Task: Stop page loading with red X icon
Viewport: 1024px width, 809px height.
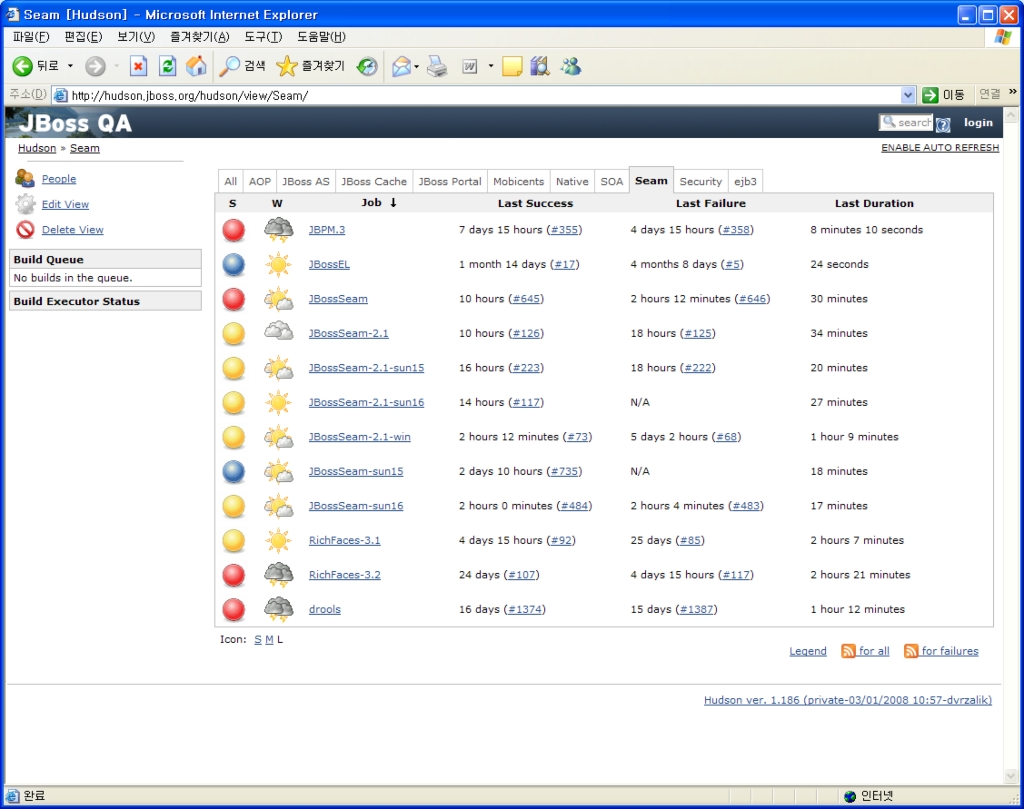Action: 138,65
